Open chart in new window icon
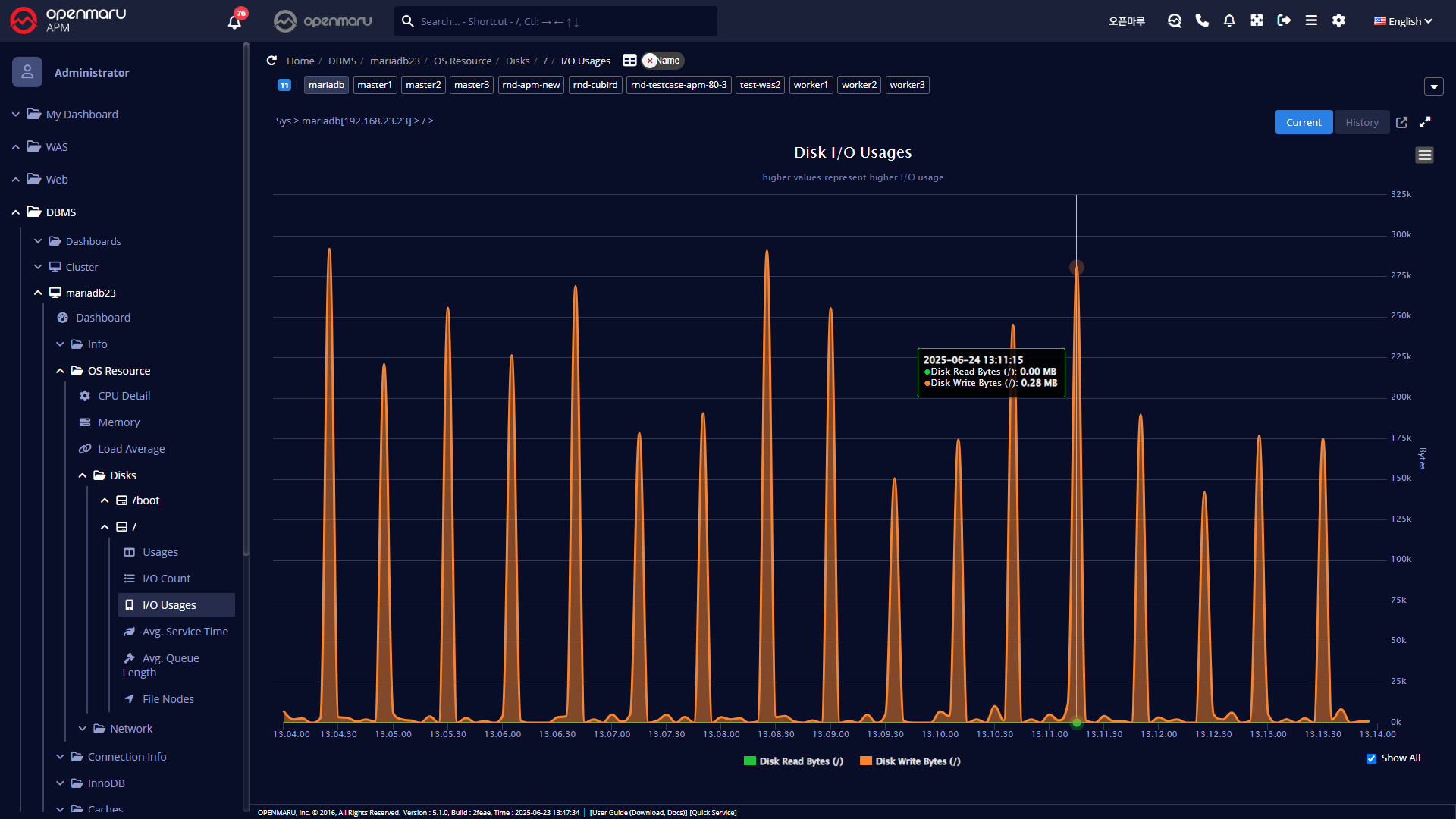Image resolution: width=1456 pixels, height=819 pixels. (1401, 122)
